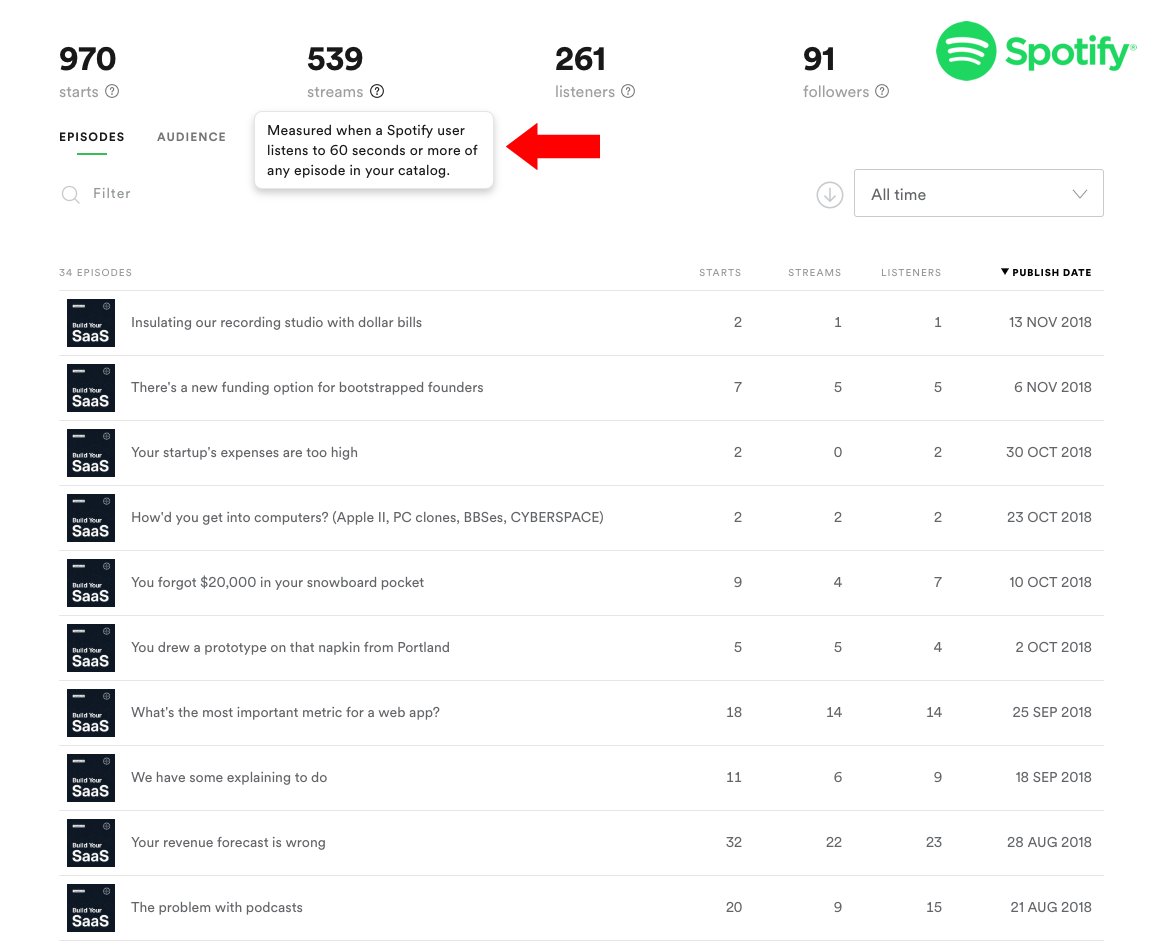Image resolution: width=1159 pixels, height=948 pixels.
Task: Open the All time date range dropdown
Action: (x=978, y=194)
